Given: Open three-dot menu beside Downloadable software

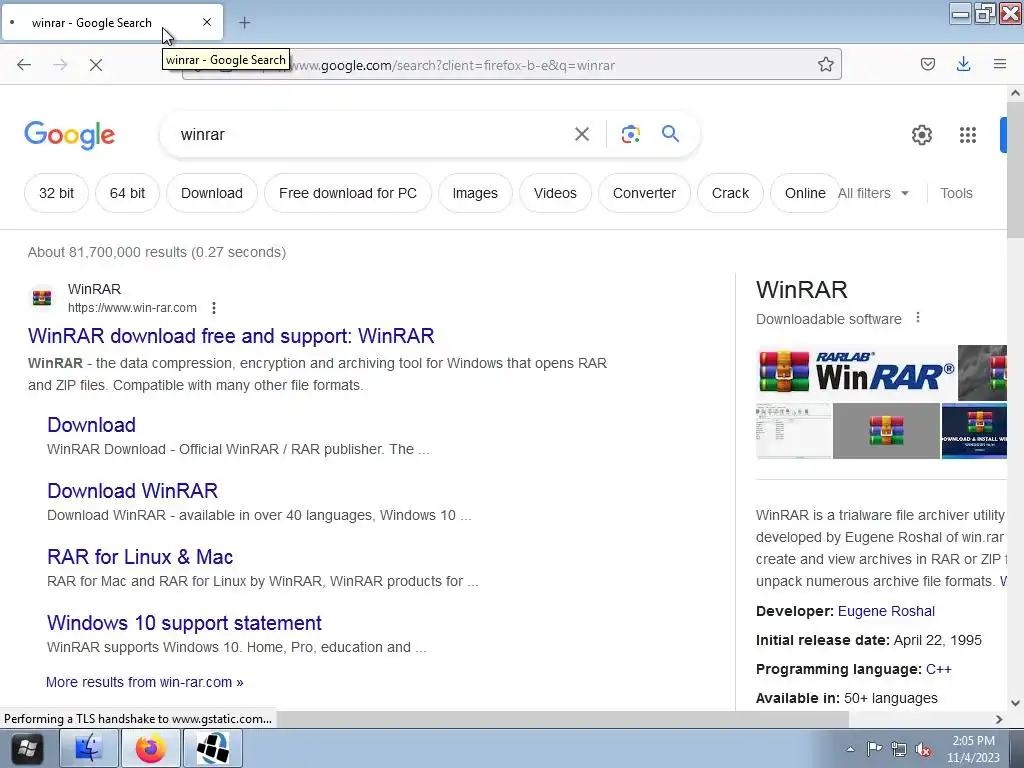Looking at the screenshot, I should 918,318.
